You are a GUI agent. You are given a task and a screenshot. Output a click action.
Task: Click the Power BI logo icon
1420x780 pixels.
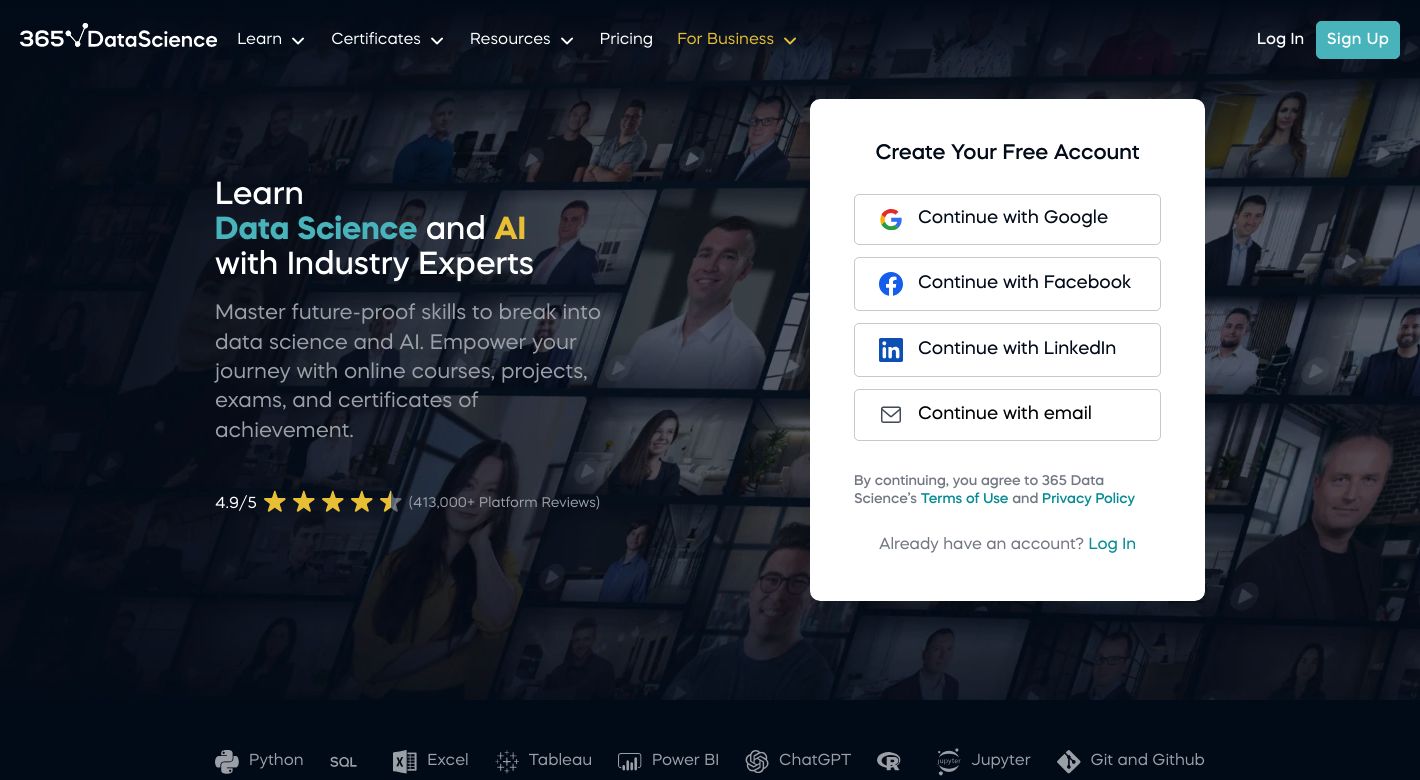point(629,762)
